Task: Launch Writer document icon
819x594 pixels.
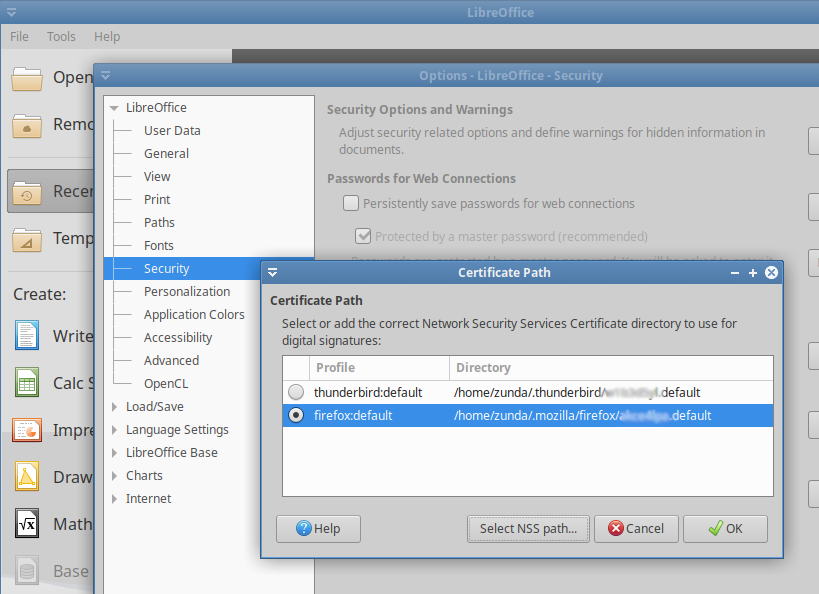Action: (27, 335)
